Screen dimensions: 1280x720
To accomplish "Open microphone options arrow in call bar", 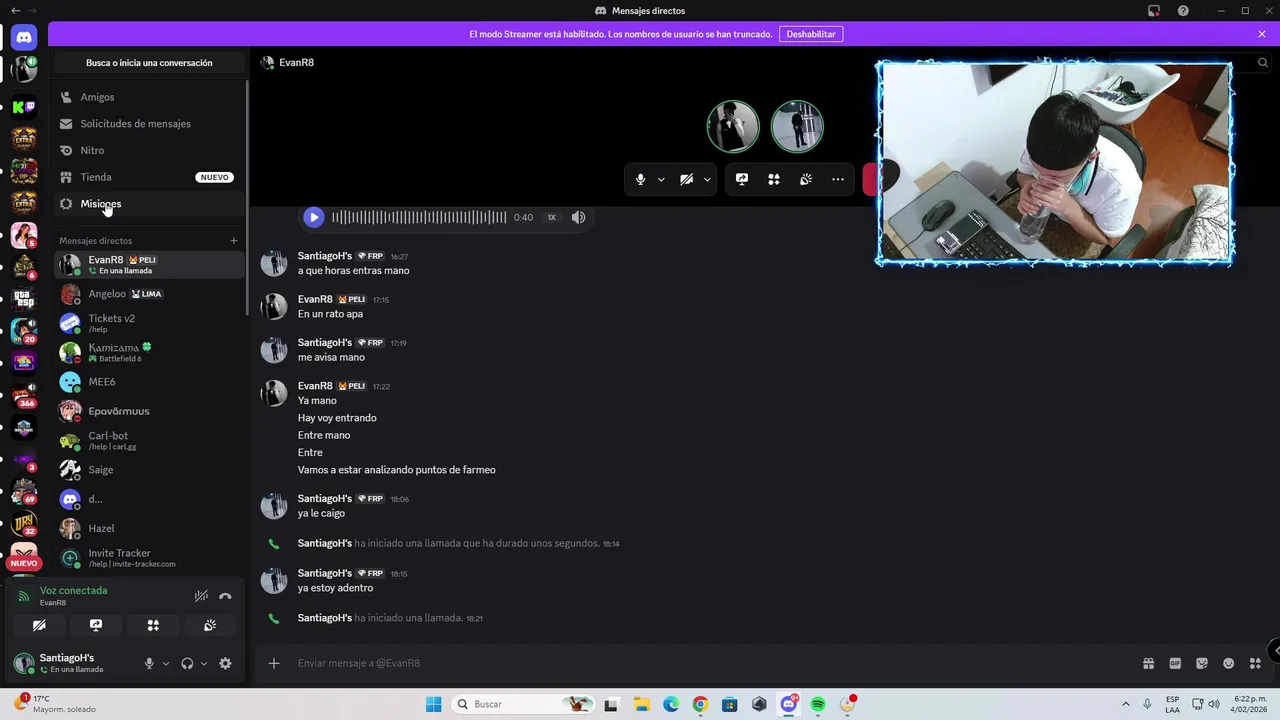I will [x=661, y=180].
